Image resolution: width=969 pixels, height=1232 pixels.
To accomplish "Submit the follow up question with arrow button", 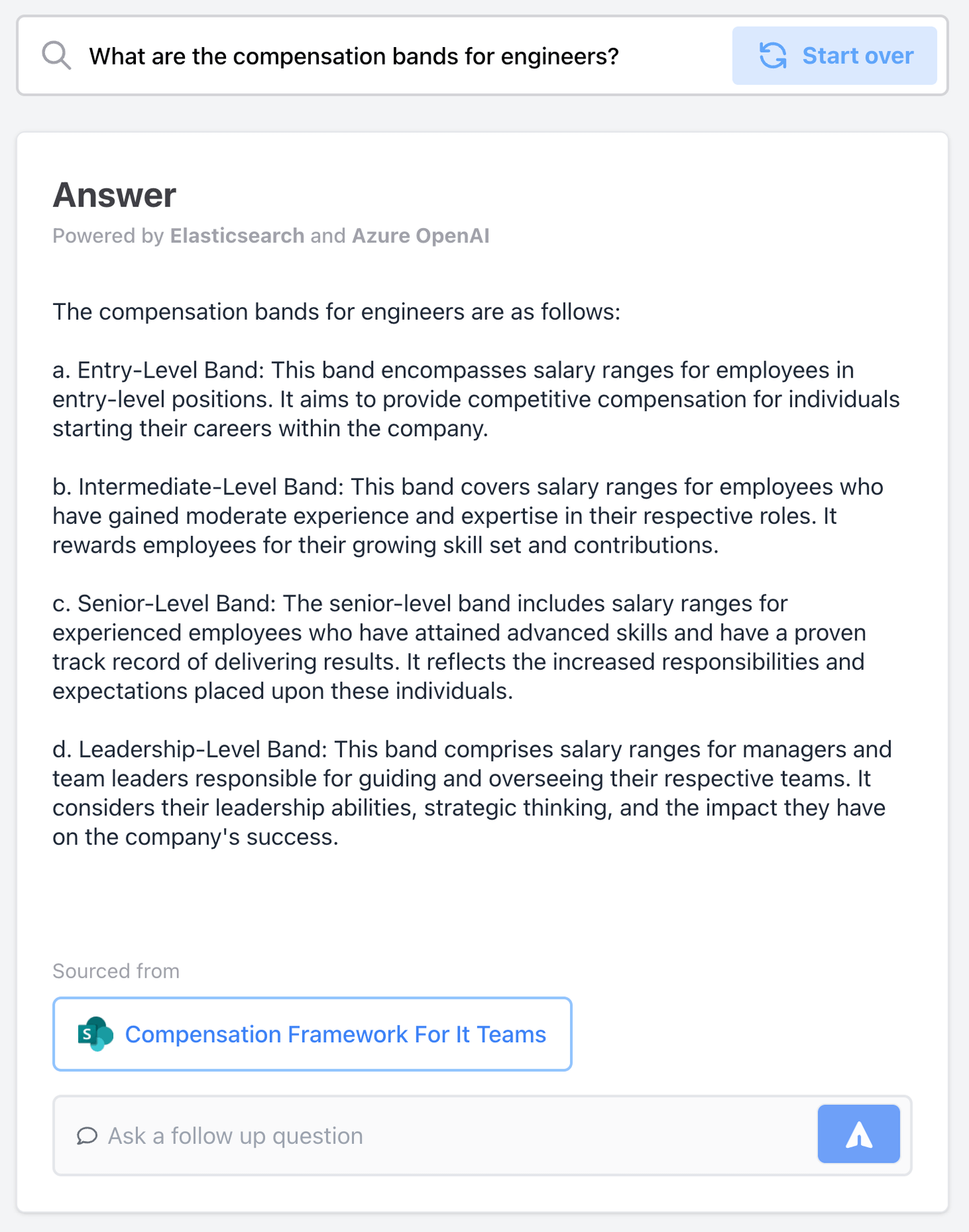I will click(x=859, y=1134).
